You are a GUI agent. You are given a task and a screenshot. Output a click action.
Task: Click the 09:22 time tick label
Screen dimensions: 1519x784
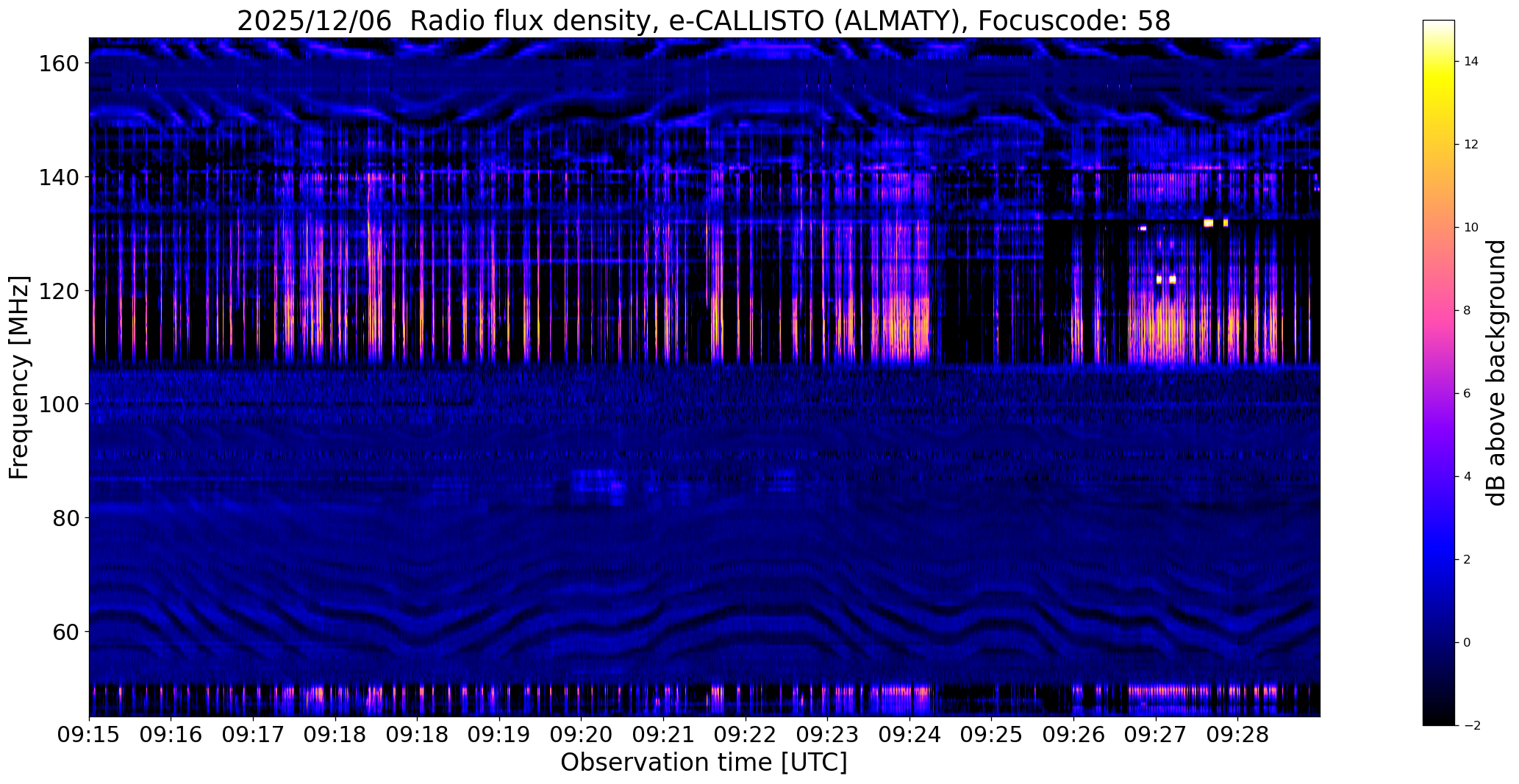746,735
